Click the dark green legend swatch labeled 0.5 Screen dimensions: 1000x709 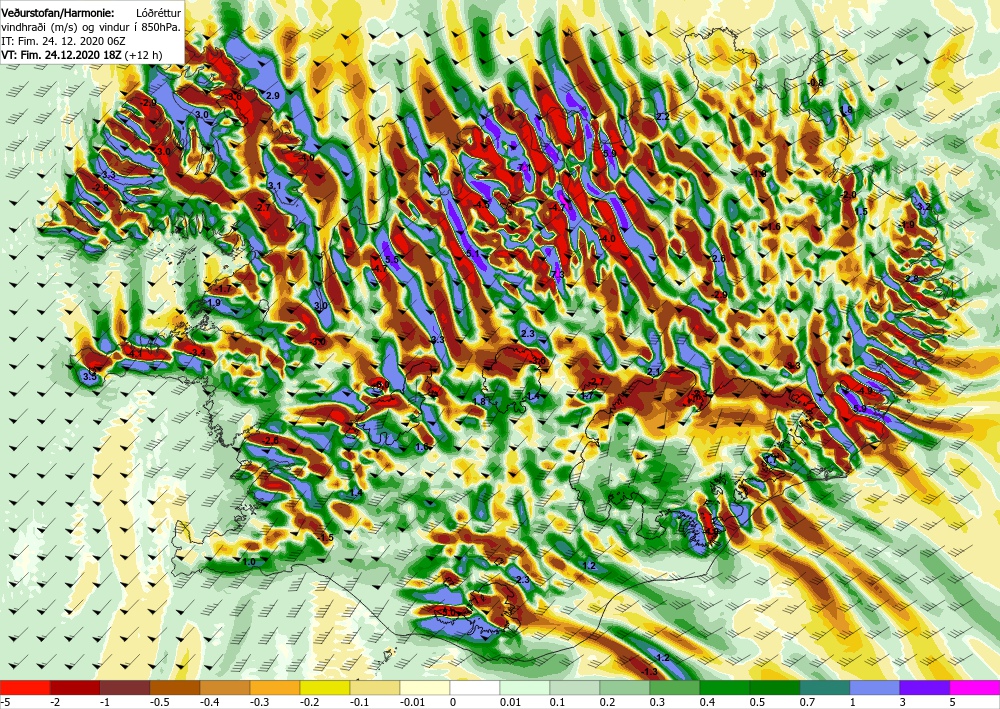tap(775, 687)
